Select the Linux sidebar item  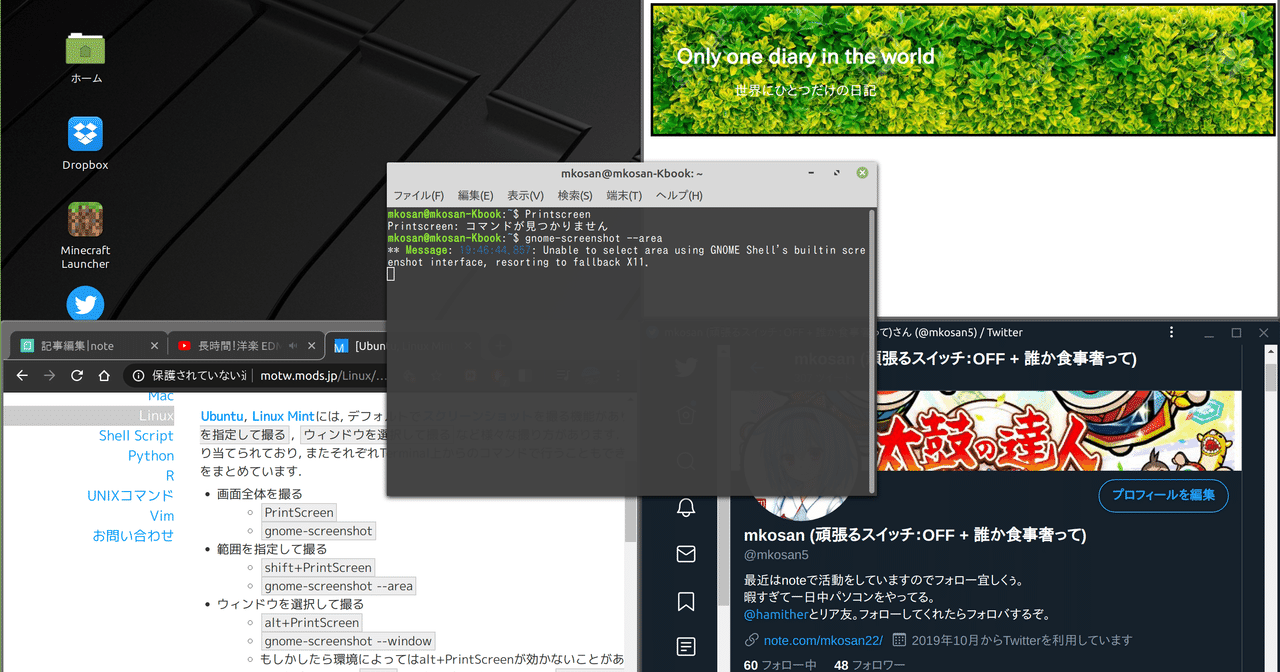88,416
